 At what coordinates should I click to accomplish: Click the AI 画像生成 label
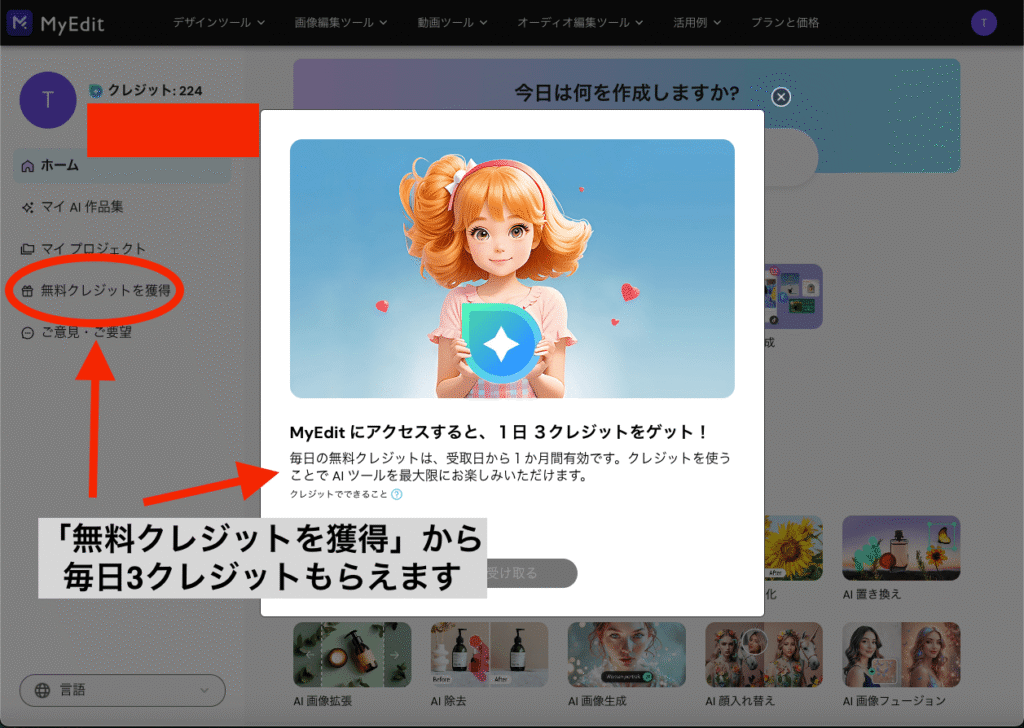click(x=597, y=701)
